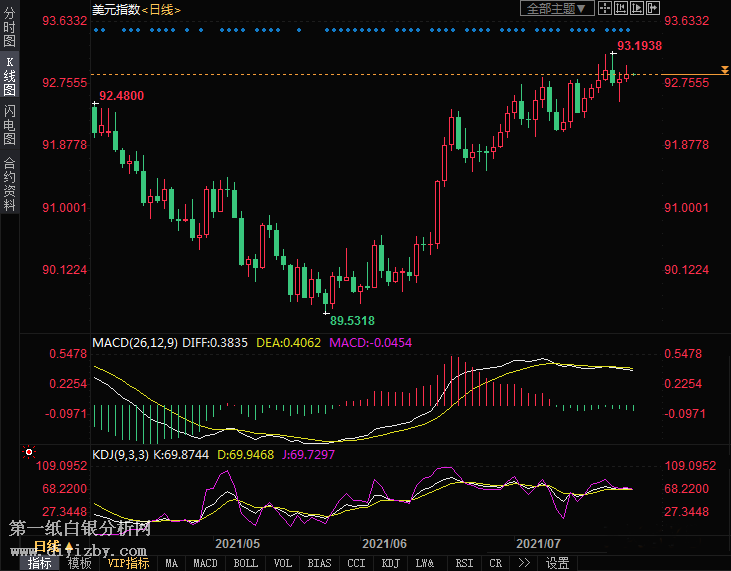Select the 模板 bottom tab

[x=80, y=563]
